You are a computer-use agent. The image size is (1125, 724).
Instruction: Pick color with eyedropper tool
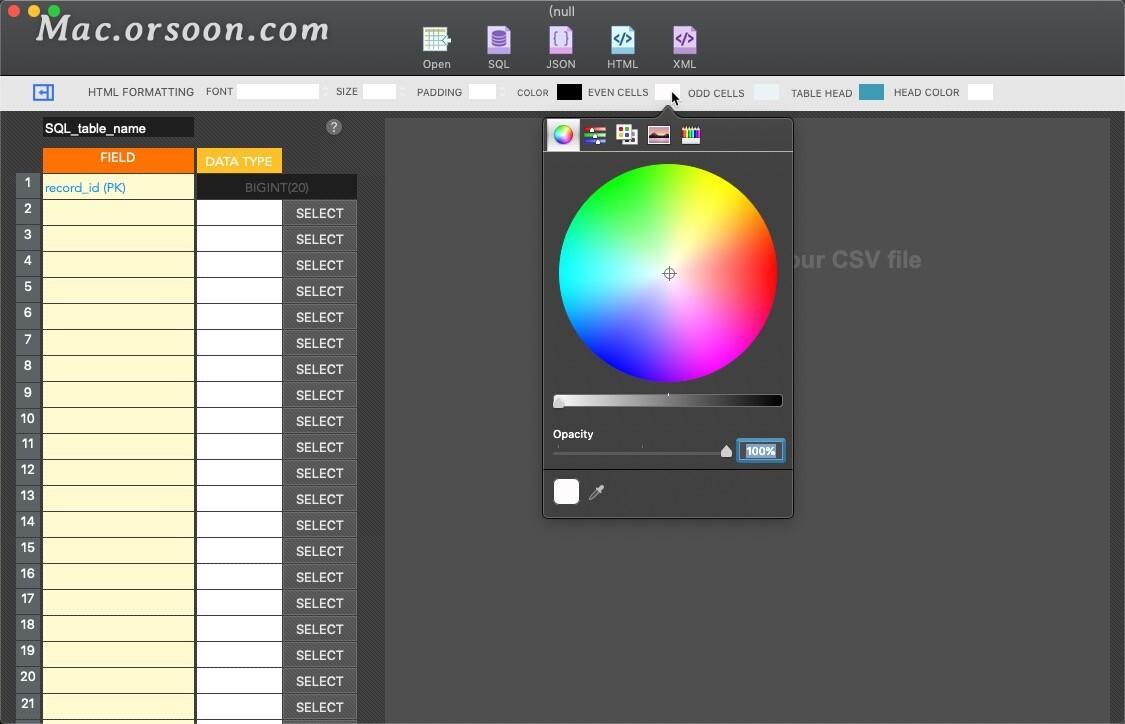[596, 492]
